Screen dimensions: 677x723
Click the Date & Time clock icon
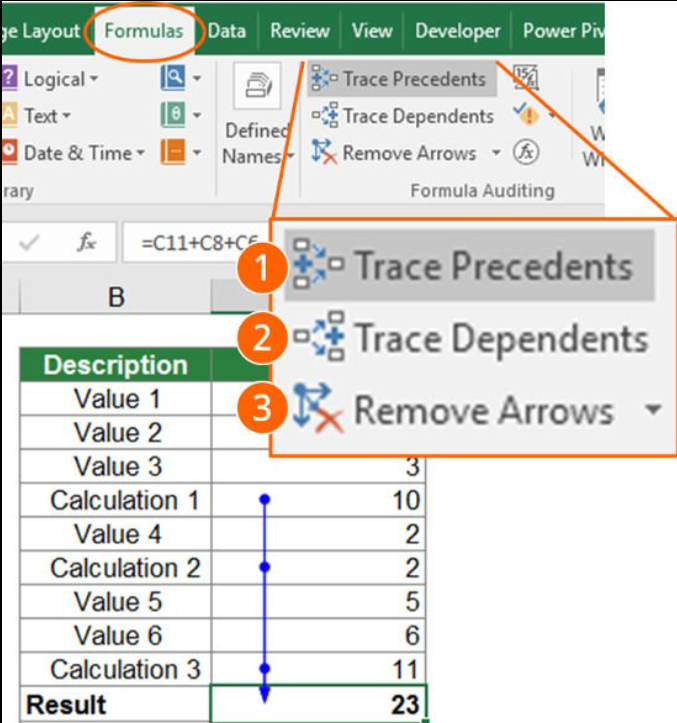click(9, 151)
